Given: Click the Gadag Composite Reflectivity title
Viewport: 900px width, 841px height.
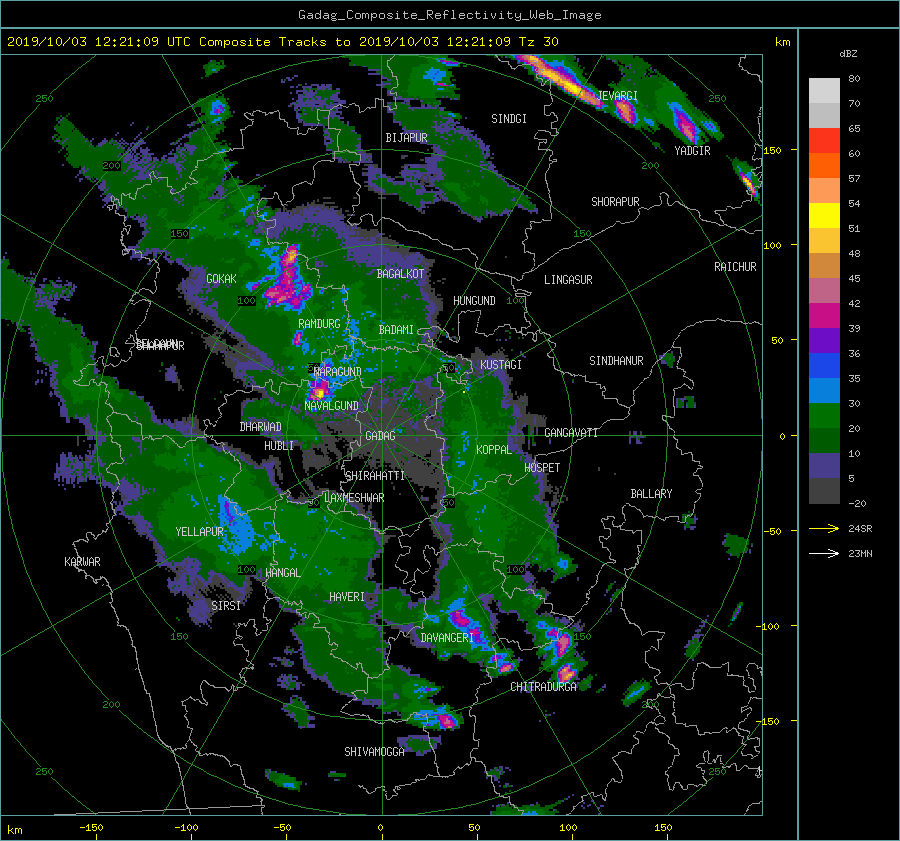Looking at the screenshot, I should point(449,15).
